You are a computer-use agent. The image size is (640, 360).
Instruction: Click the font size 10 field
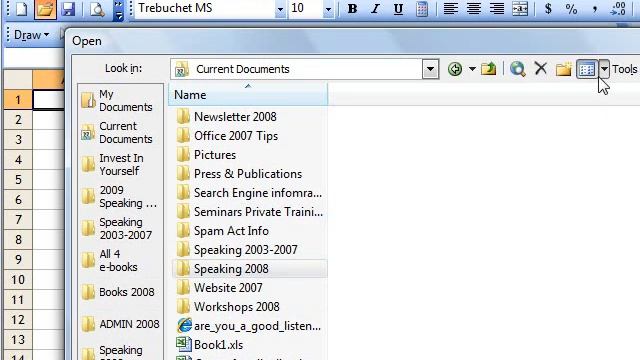click(305, 8)
